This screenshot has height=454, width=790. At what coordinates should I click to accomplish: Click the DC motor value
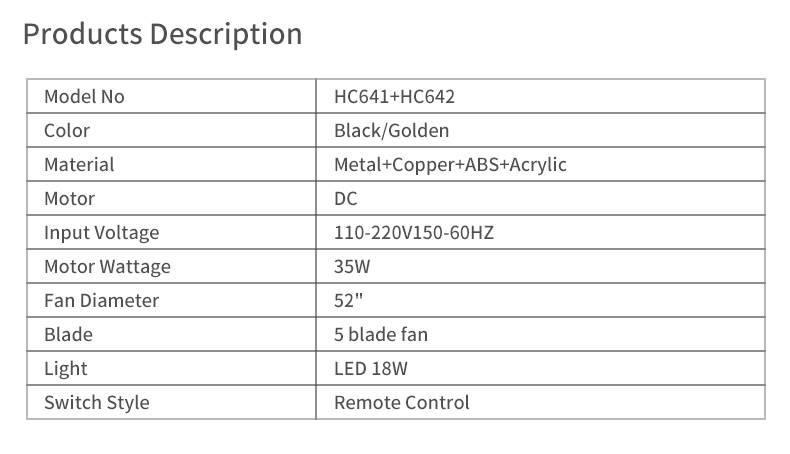346,199
